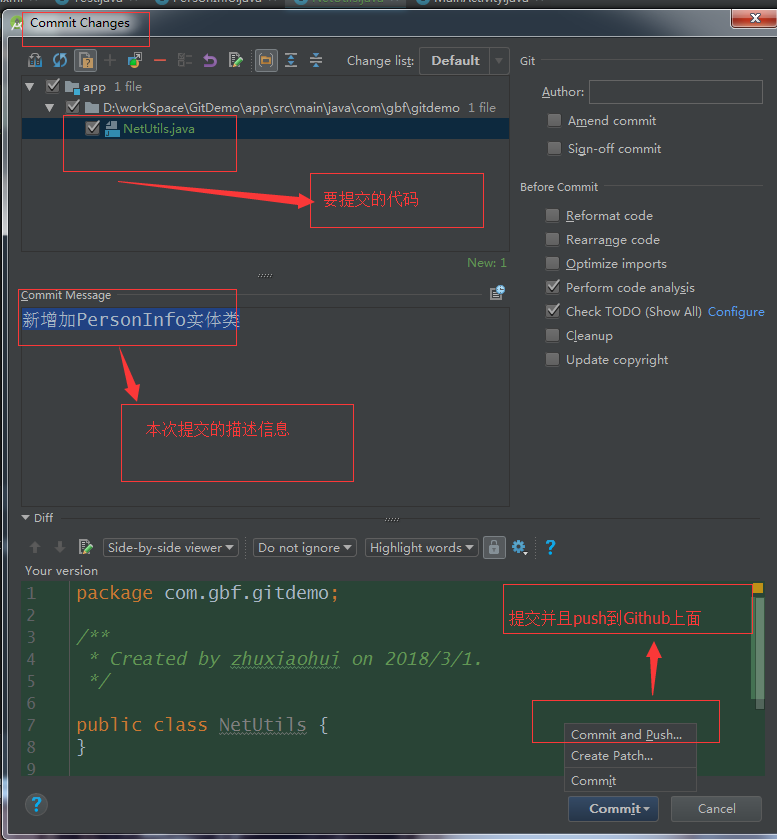The width and height of the screenshot is (777, 840).
Task: Collapse the app tree node
Action: 30,86
